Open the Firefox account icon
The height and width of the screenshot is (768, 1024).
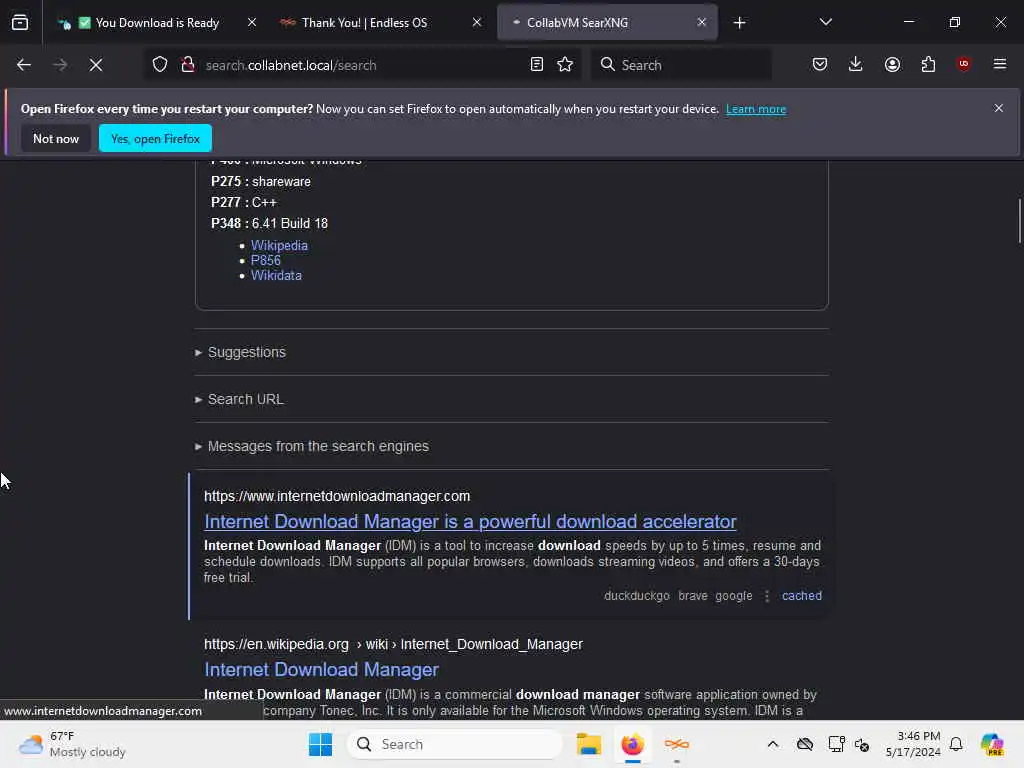click(x=893, y=65)
